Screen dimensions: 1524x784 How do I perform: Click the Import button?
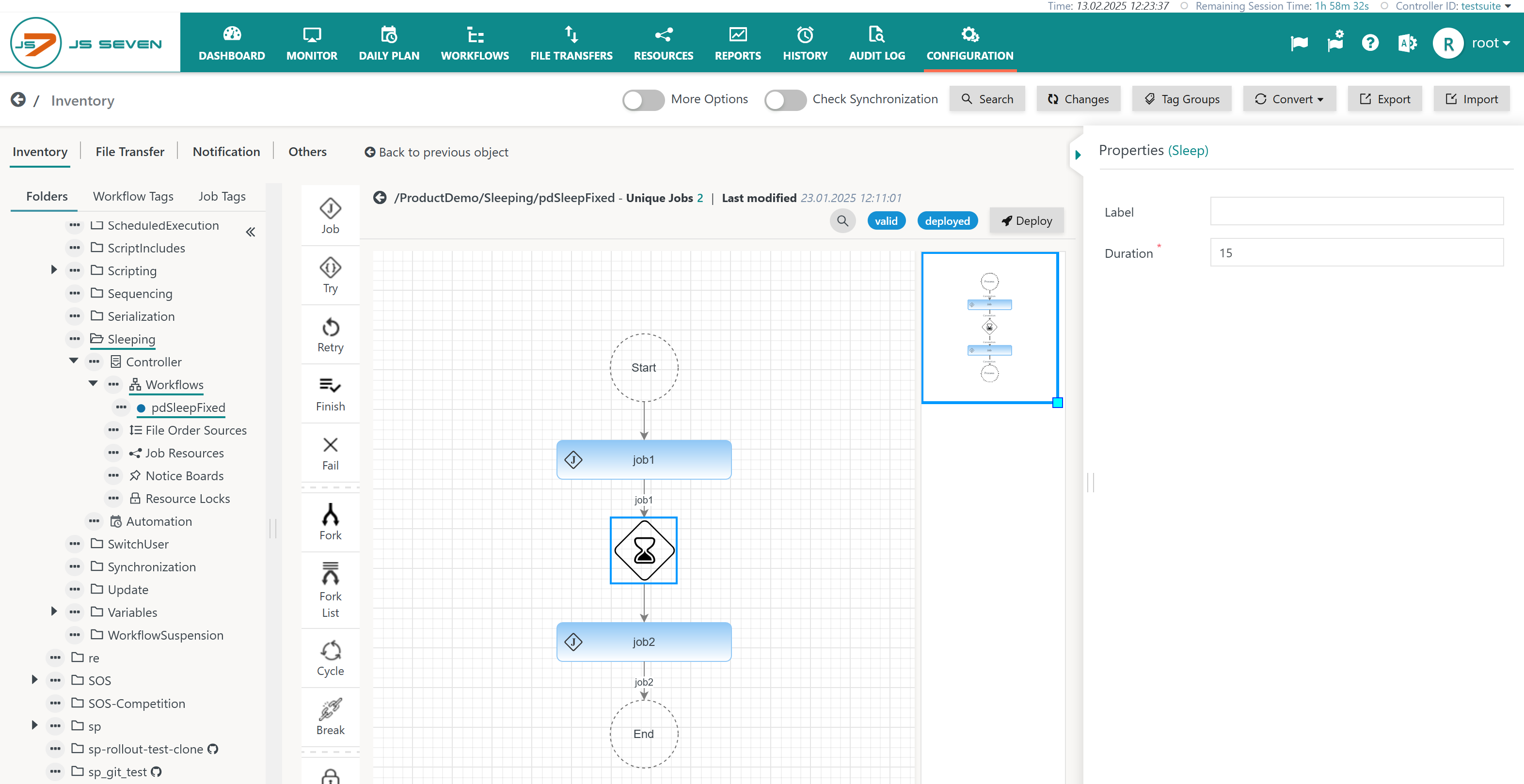1471,99
